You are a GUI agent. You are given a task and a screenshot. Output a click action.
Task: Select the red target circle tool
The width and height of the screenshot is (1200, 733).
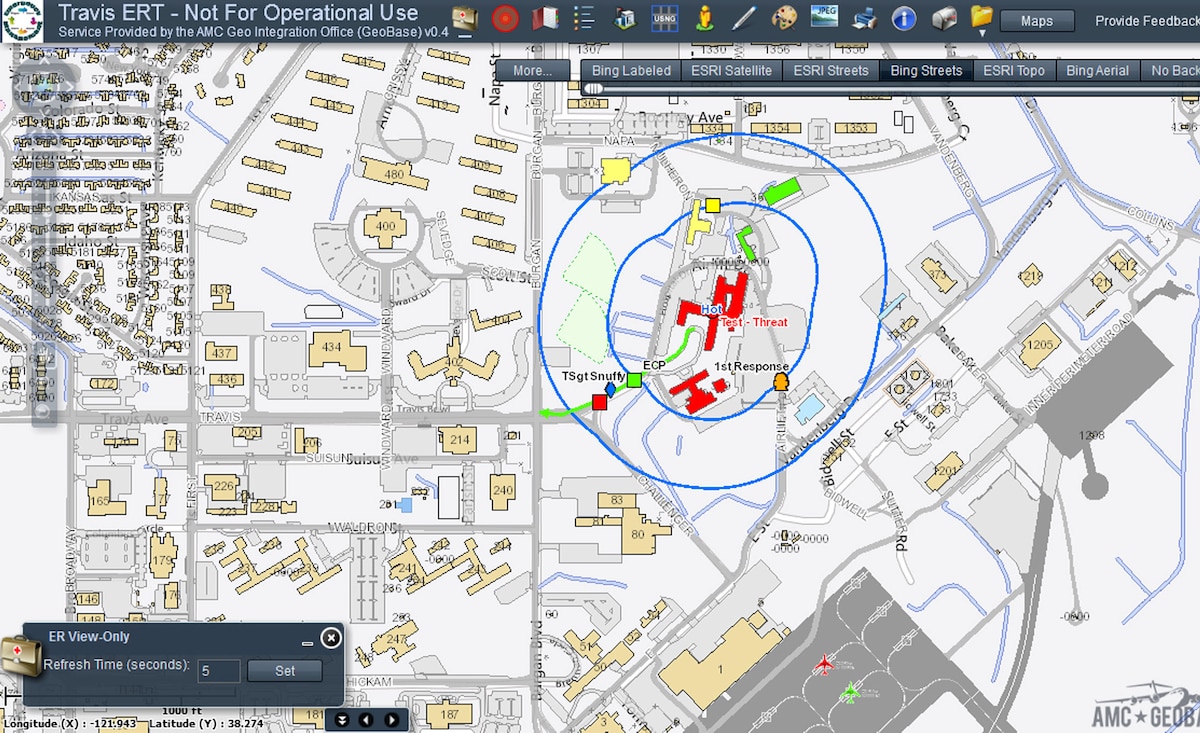(x=506, y=18)
